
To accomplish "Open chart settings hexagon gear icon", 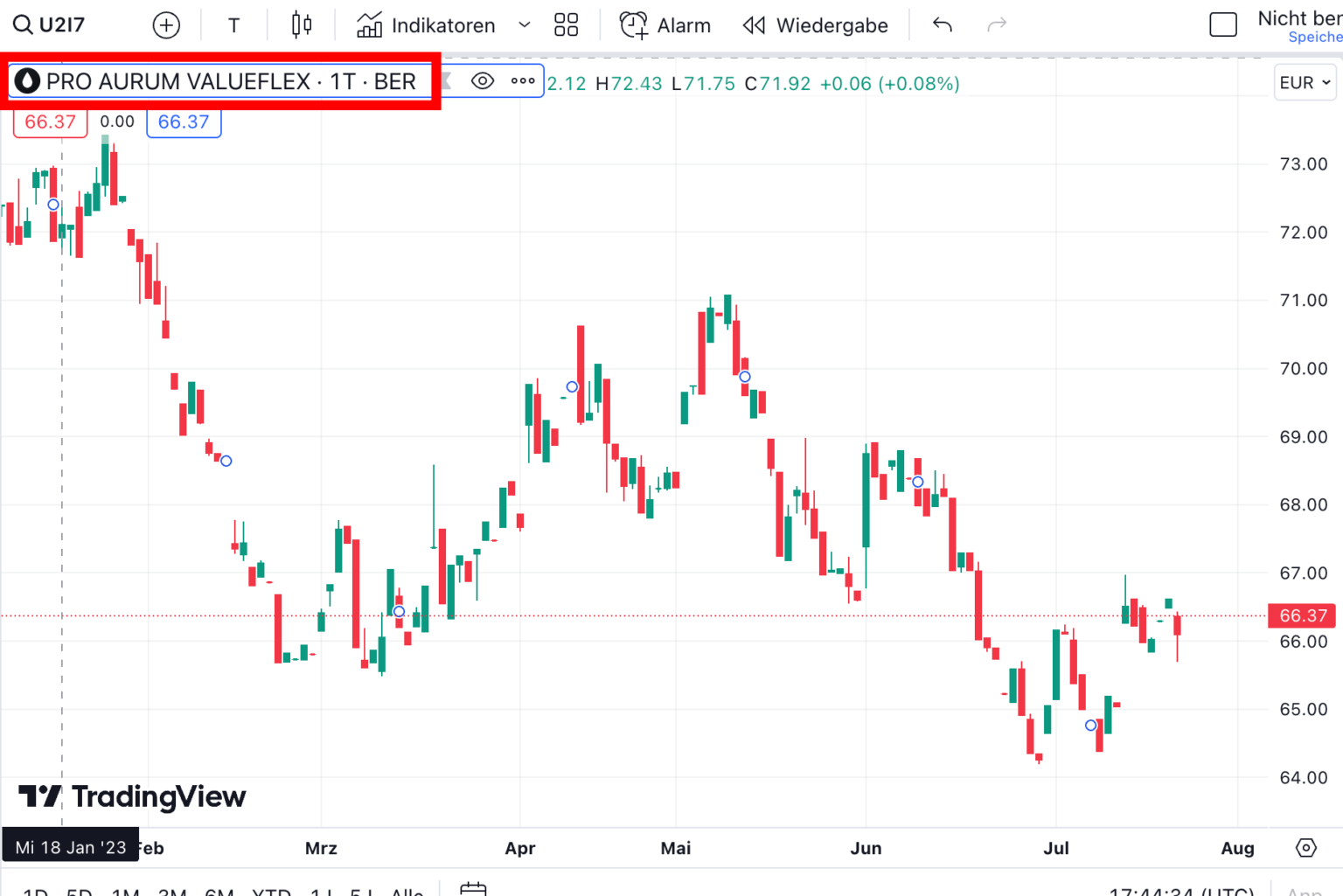I will pyautogui.click(x=1305, y=848).
